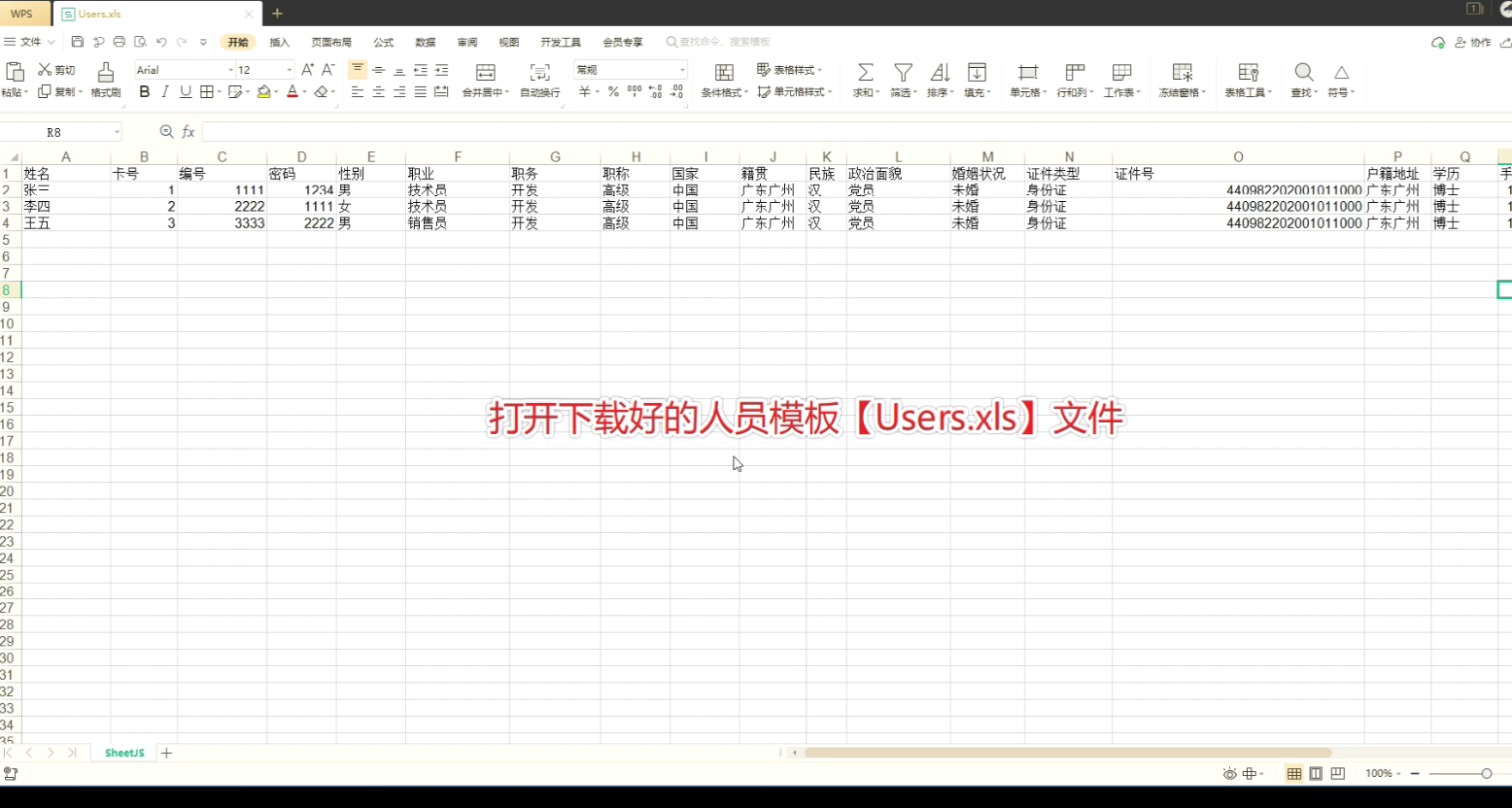The height and width of the screenshot is (808, 1512).
Task: Click the zoom slider handle
Action: tap(1487, 774)
